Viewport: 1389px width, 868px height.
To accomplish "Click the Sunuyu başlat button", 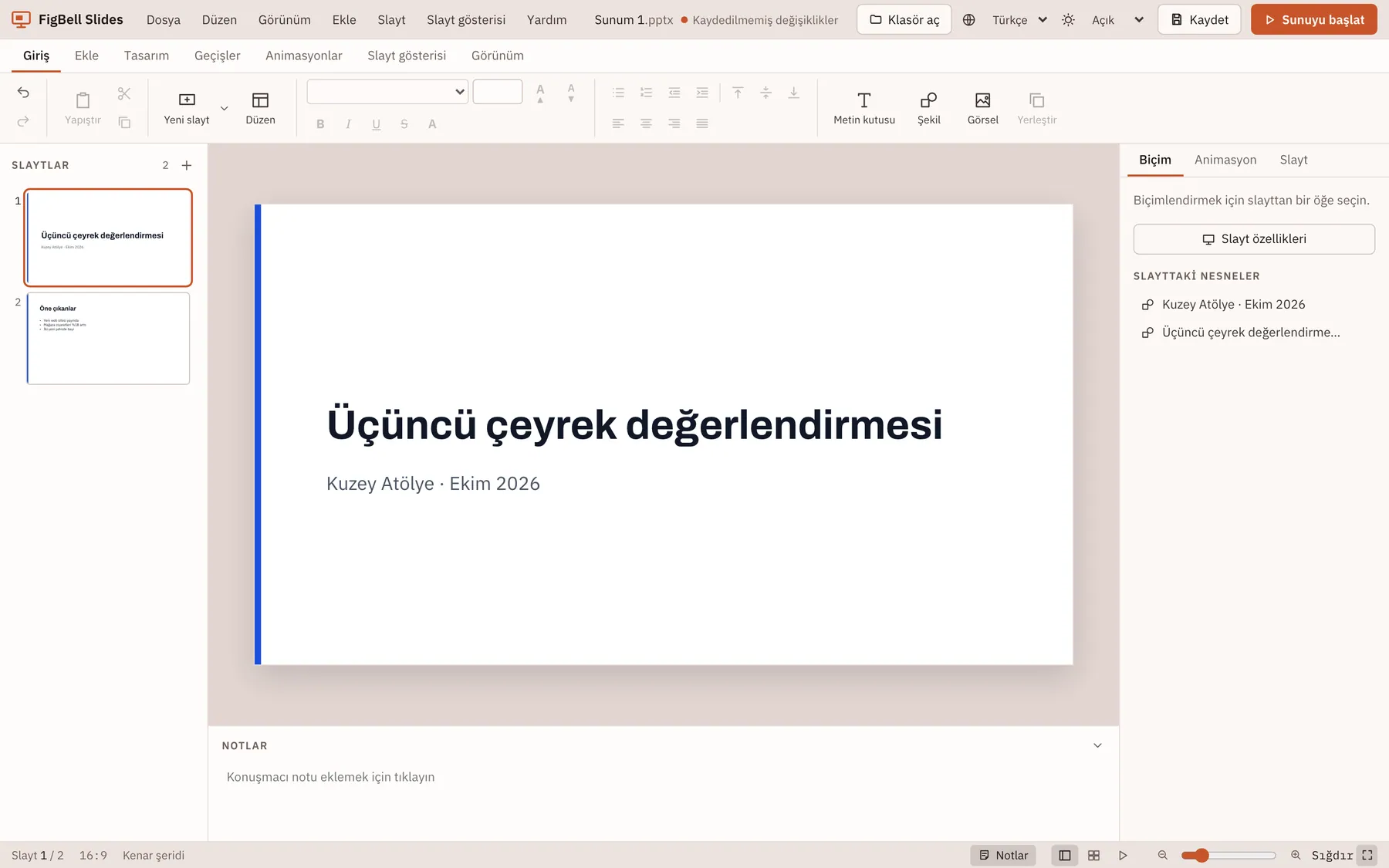I will coord(1313,20).
